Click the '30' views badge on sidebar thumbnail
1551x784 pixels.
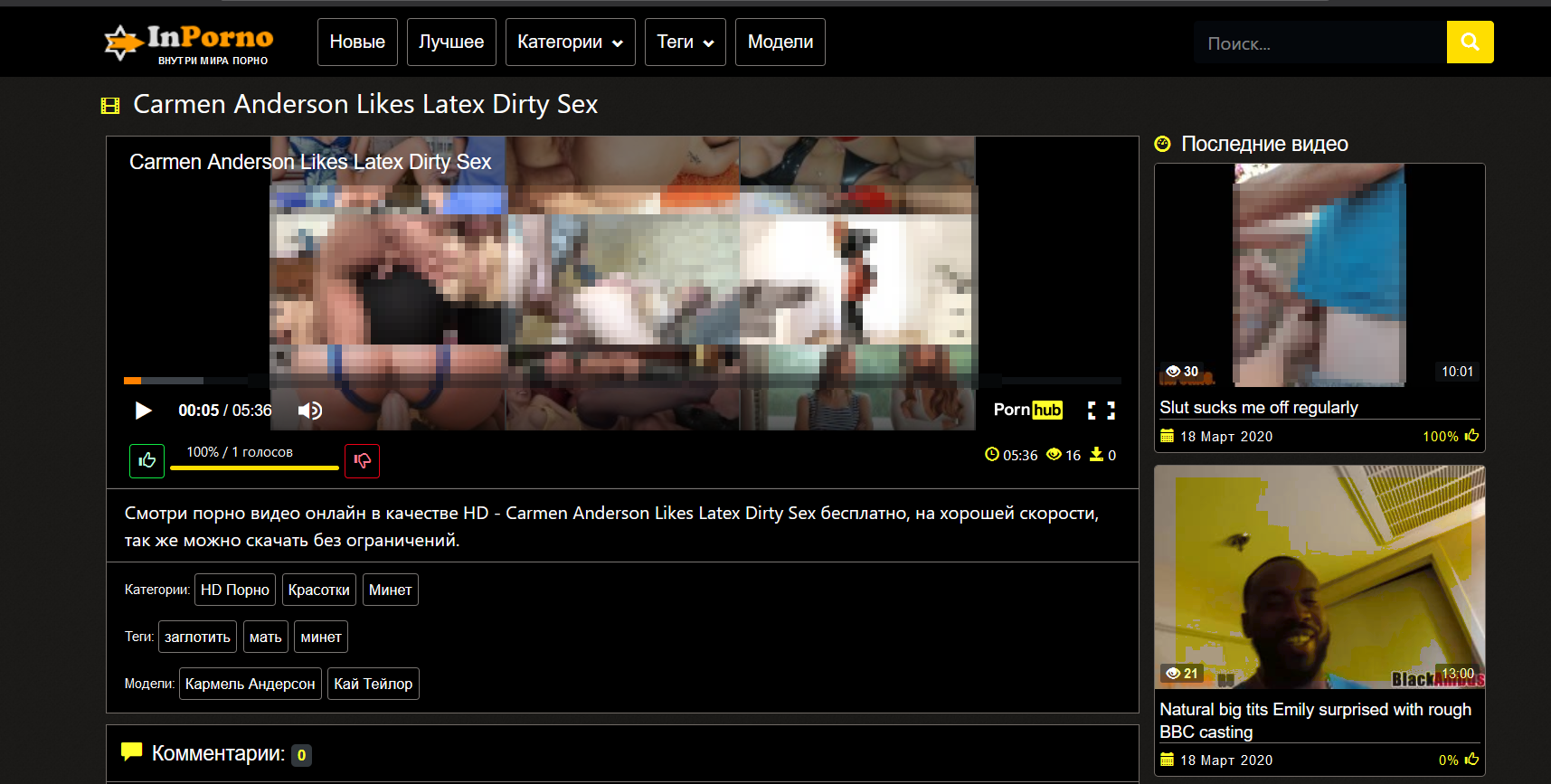[1182, 372]
